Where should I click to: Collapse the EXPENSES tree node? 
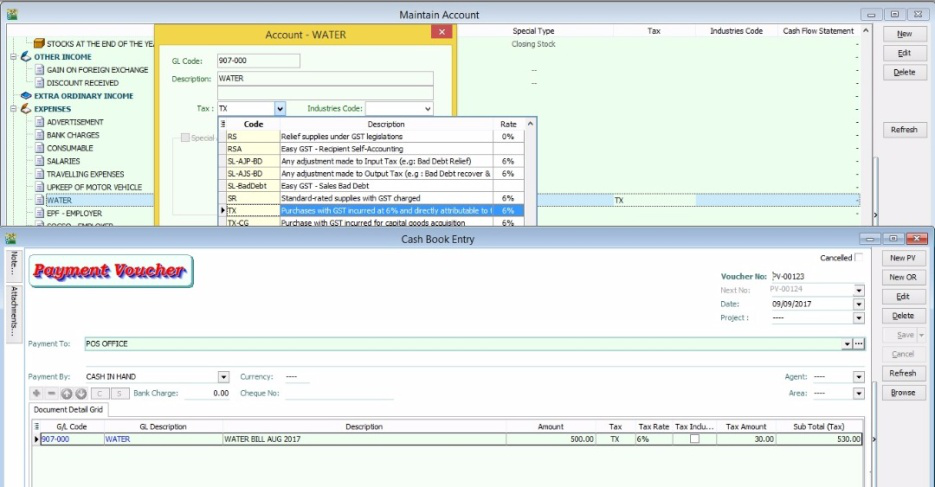[13, 108]
